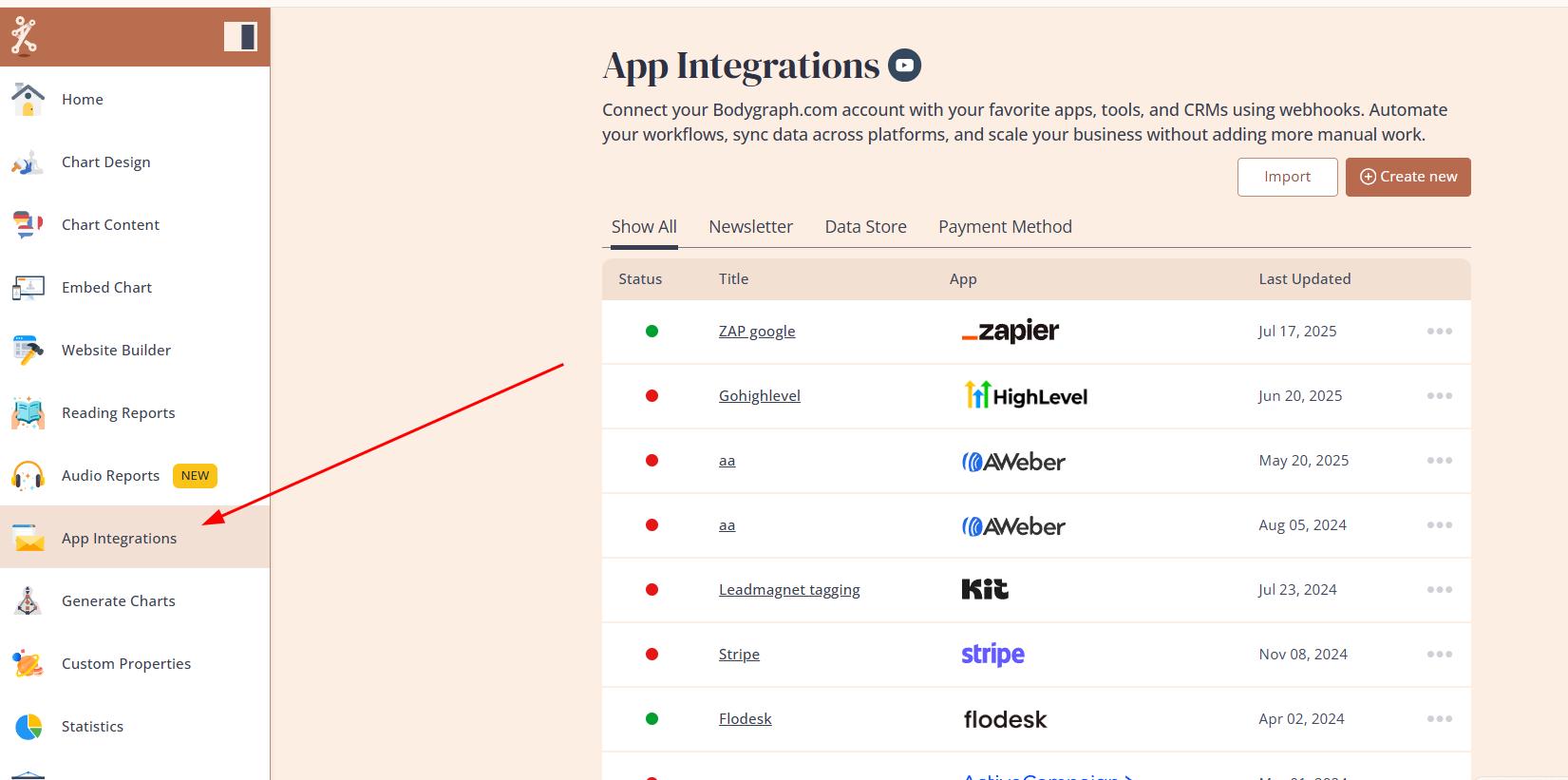
Task: Open Chart Design from the sidebar
Action: (105, 162)
